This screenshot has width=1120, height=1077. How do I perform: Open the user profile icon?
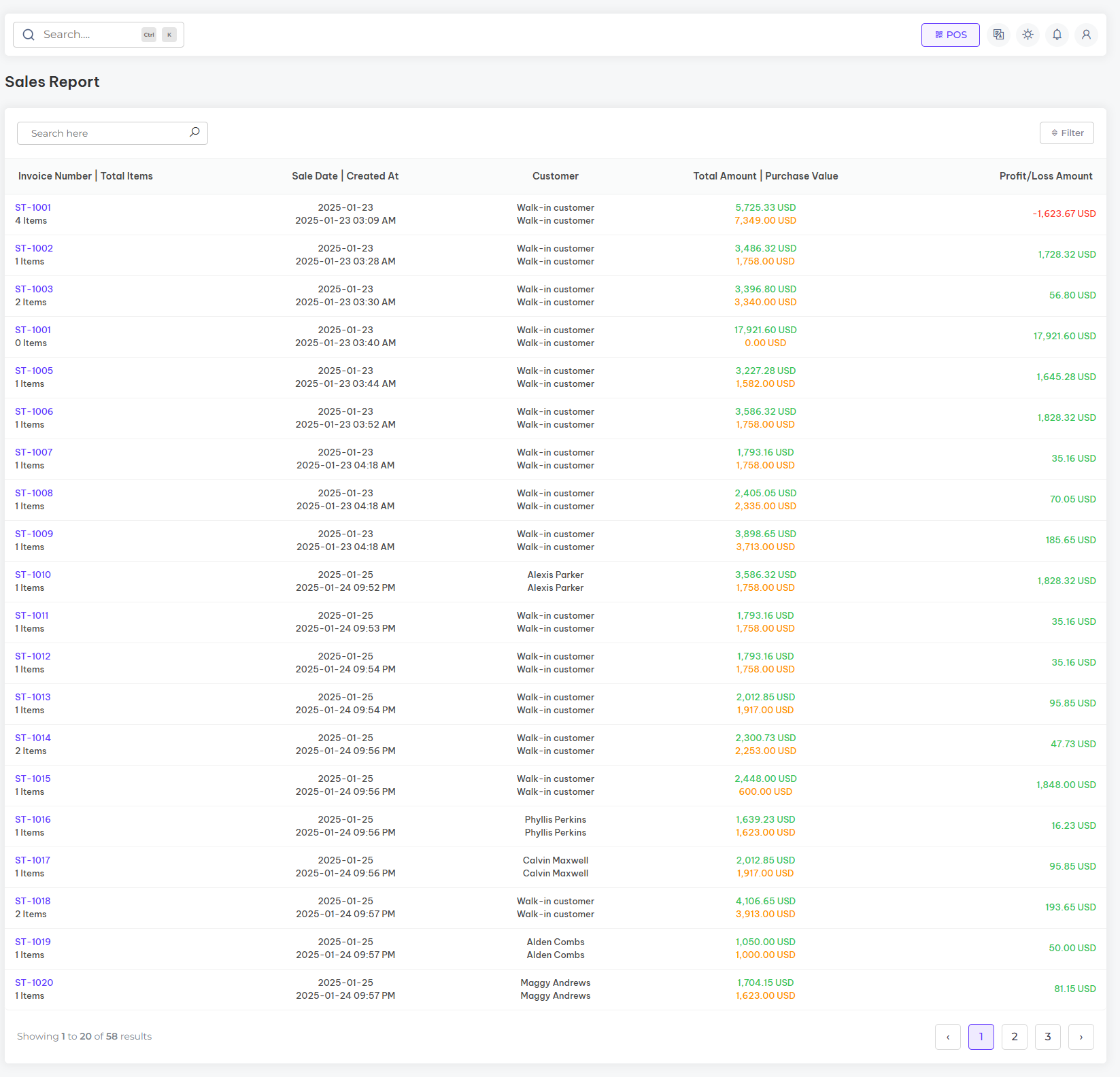tap(1086, 35)
